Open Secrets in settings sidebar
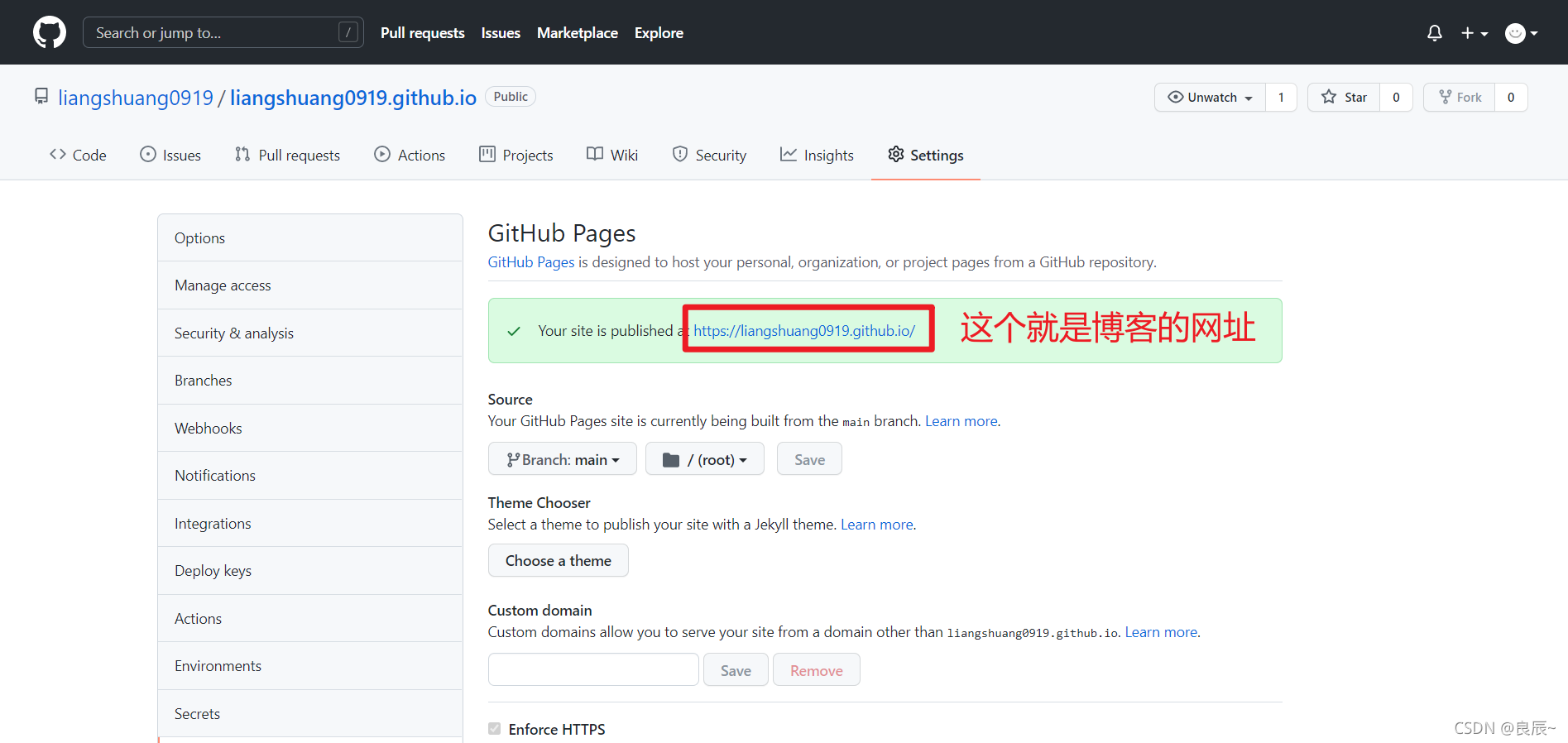 (x=310, y=714)
